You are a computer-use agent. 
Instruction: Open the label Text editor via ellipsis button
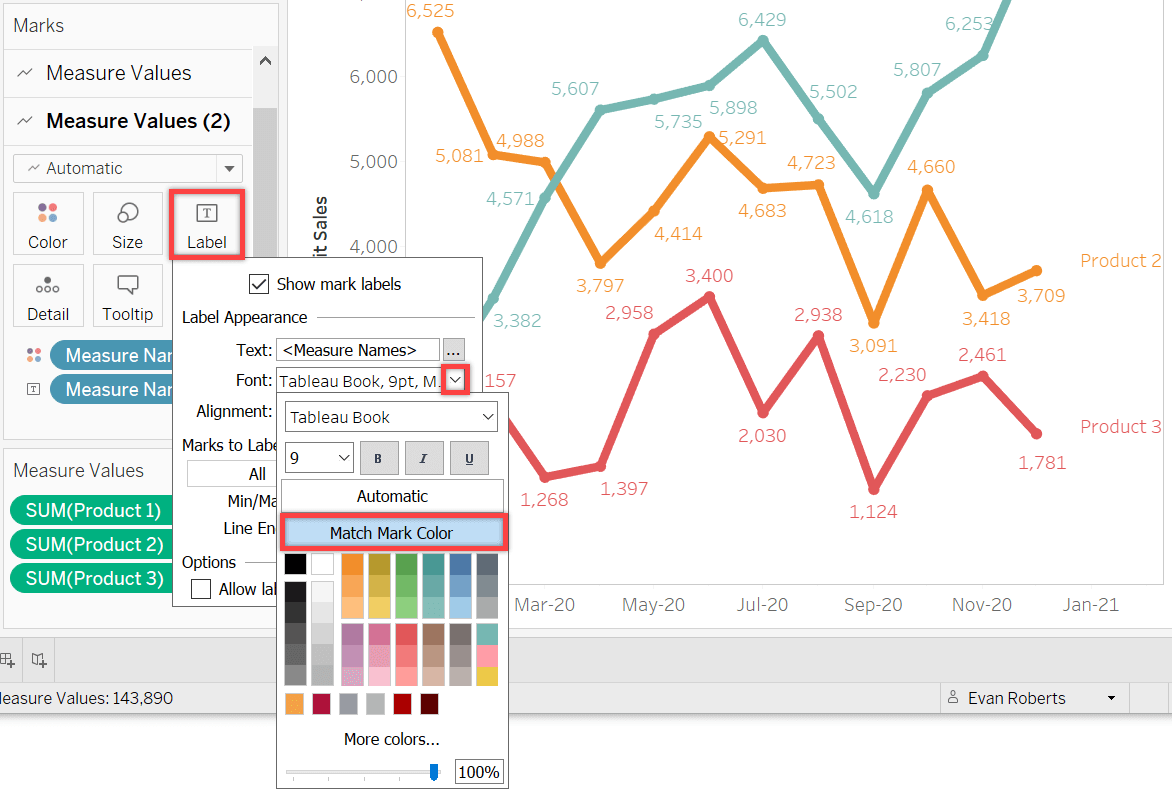[x=453, y=349]
